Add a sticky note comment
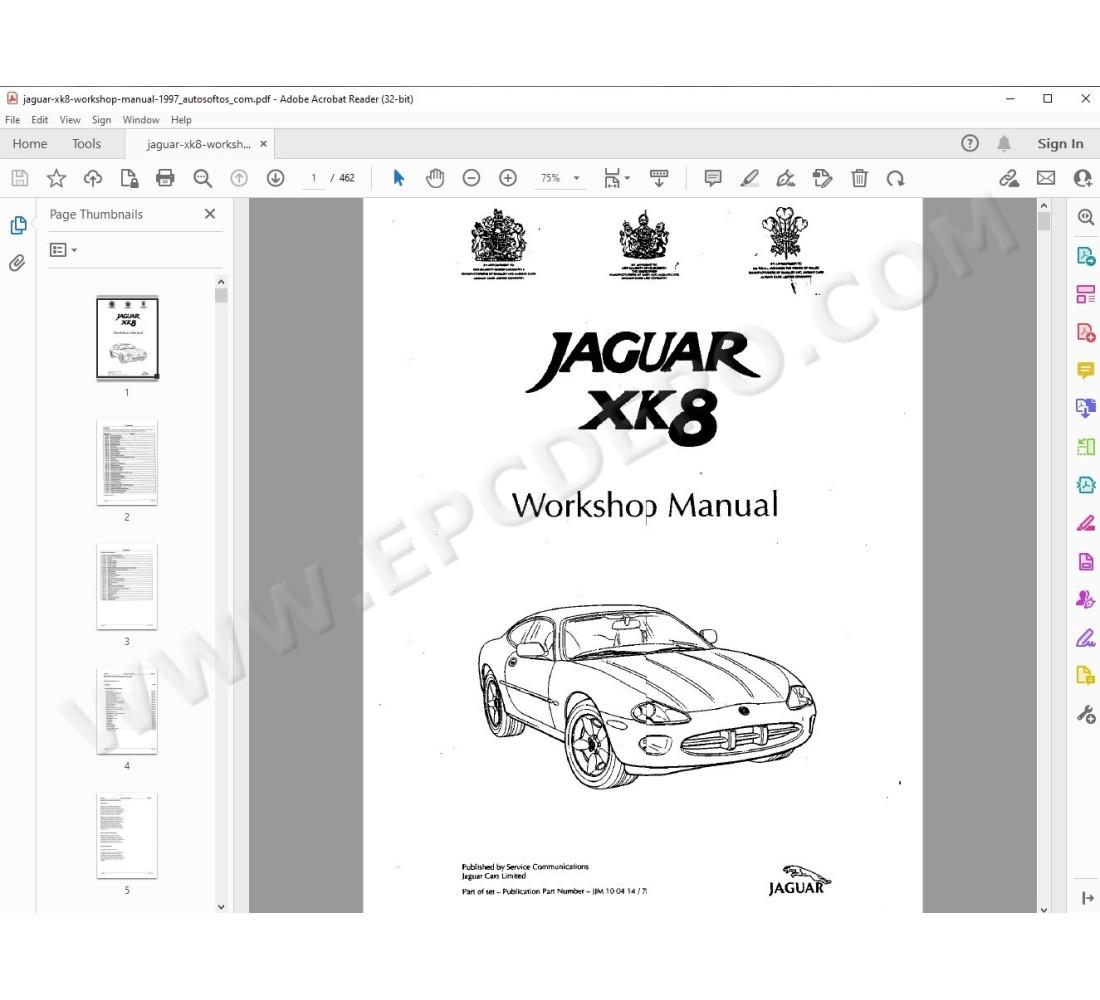 click(x=713, y=178)
